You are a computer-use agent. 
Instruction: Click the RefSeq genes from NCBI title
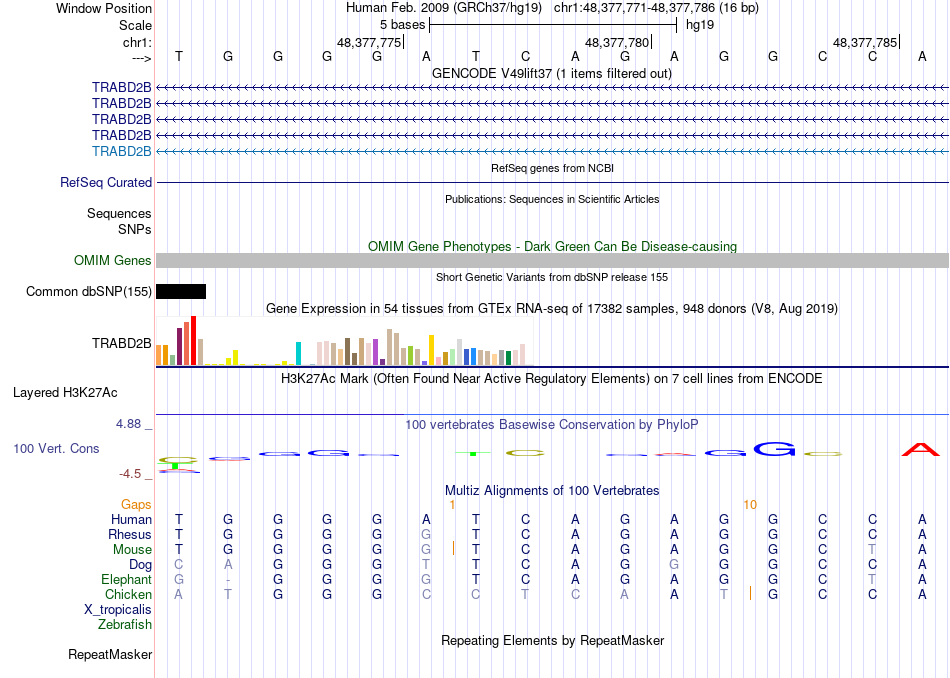point(552,168)
